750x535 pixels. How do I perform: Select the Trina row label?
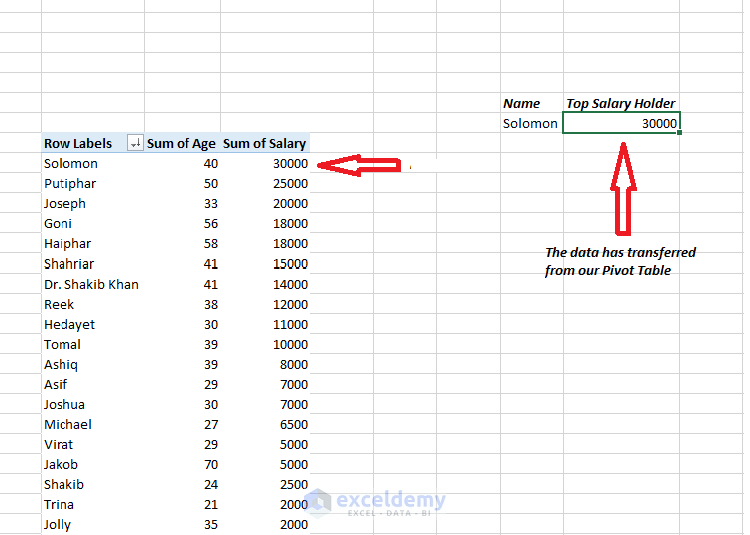59,505
